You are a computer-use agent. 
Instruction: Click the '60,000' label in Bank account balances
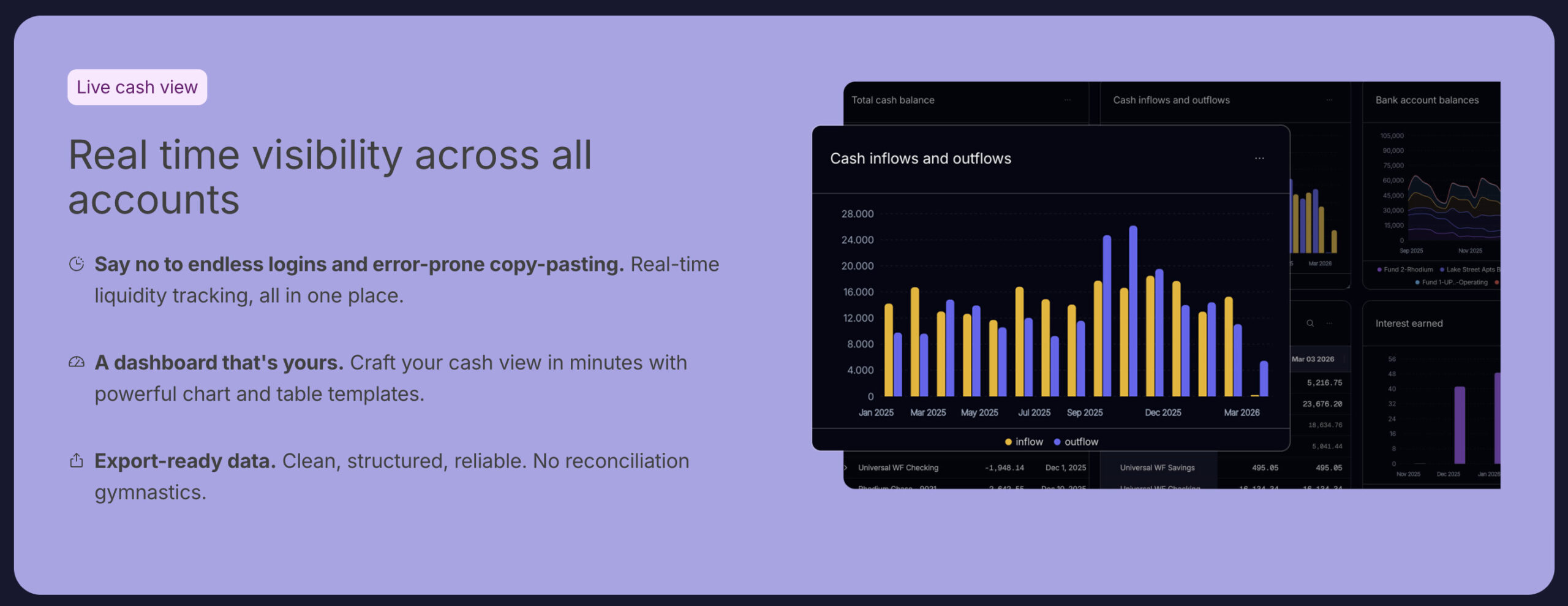(1393, 180)
